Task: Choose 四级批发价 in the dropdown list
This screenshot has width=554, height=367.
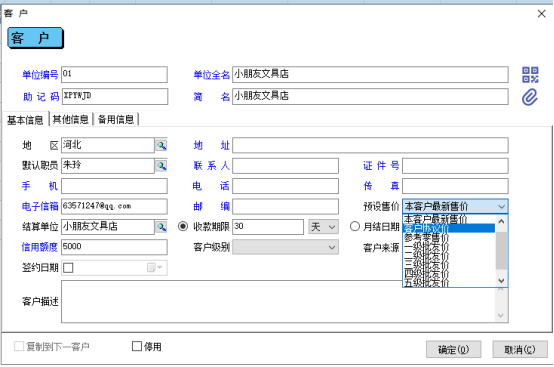Action: point(449,273)
